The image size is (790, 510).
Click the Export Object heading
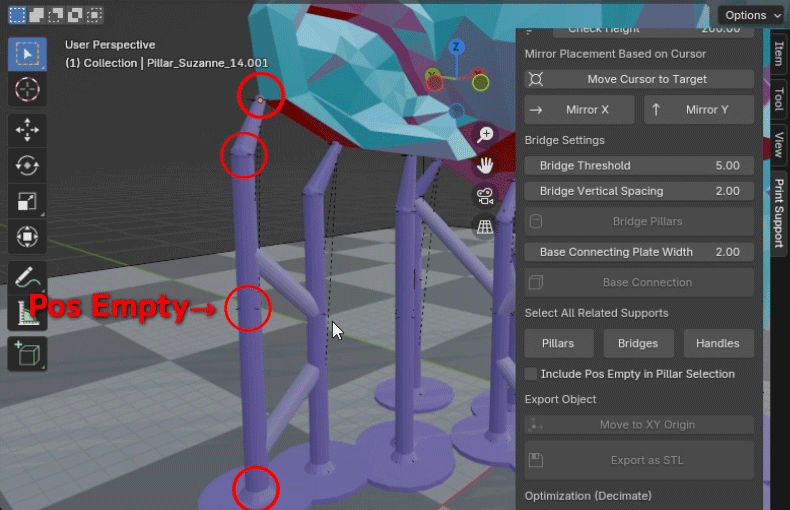560,399
